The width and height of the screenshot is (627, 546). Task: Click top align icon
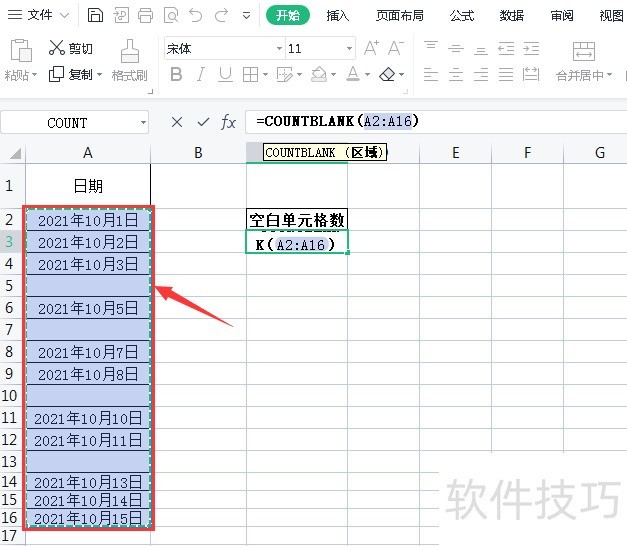click(x=431, y=48)
